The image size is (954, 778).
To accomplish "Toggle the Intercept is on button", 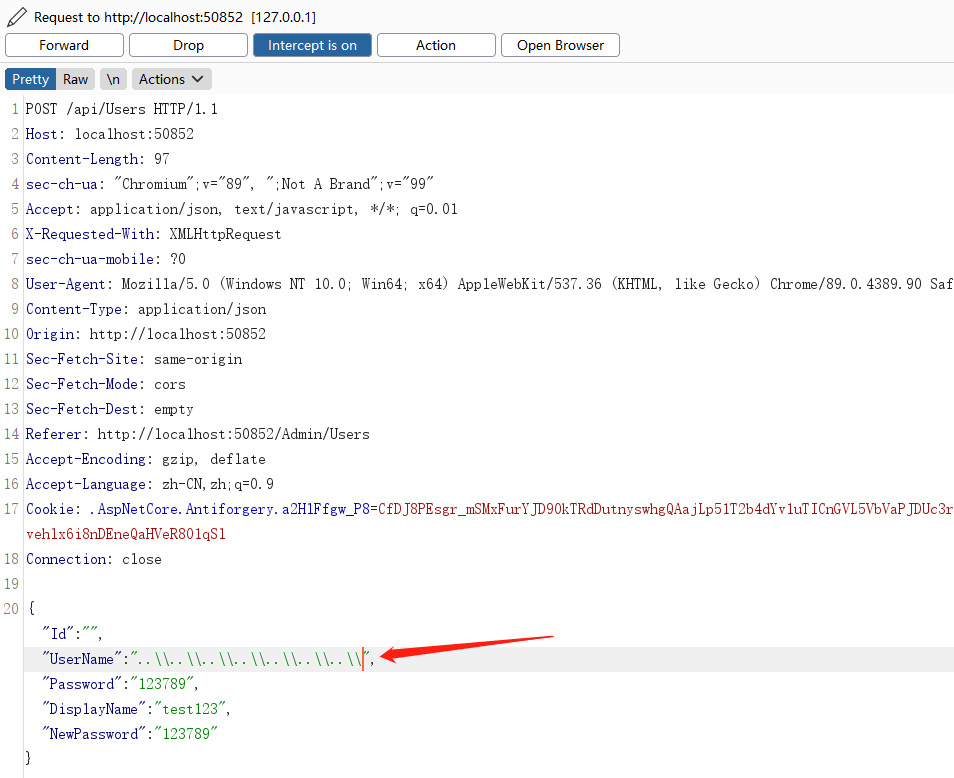I will coord(312,45).
